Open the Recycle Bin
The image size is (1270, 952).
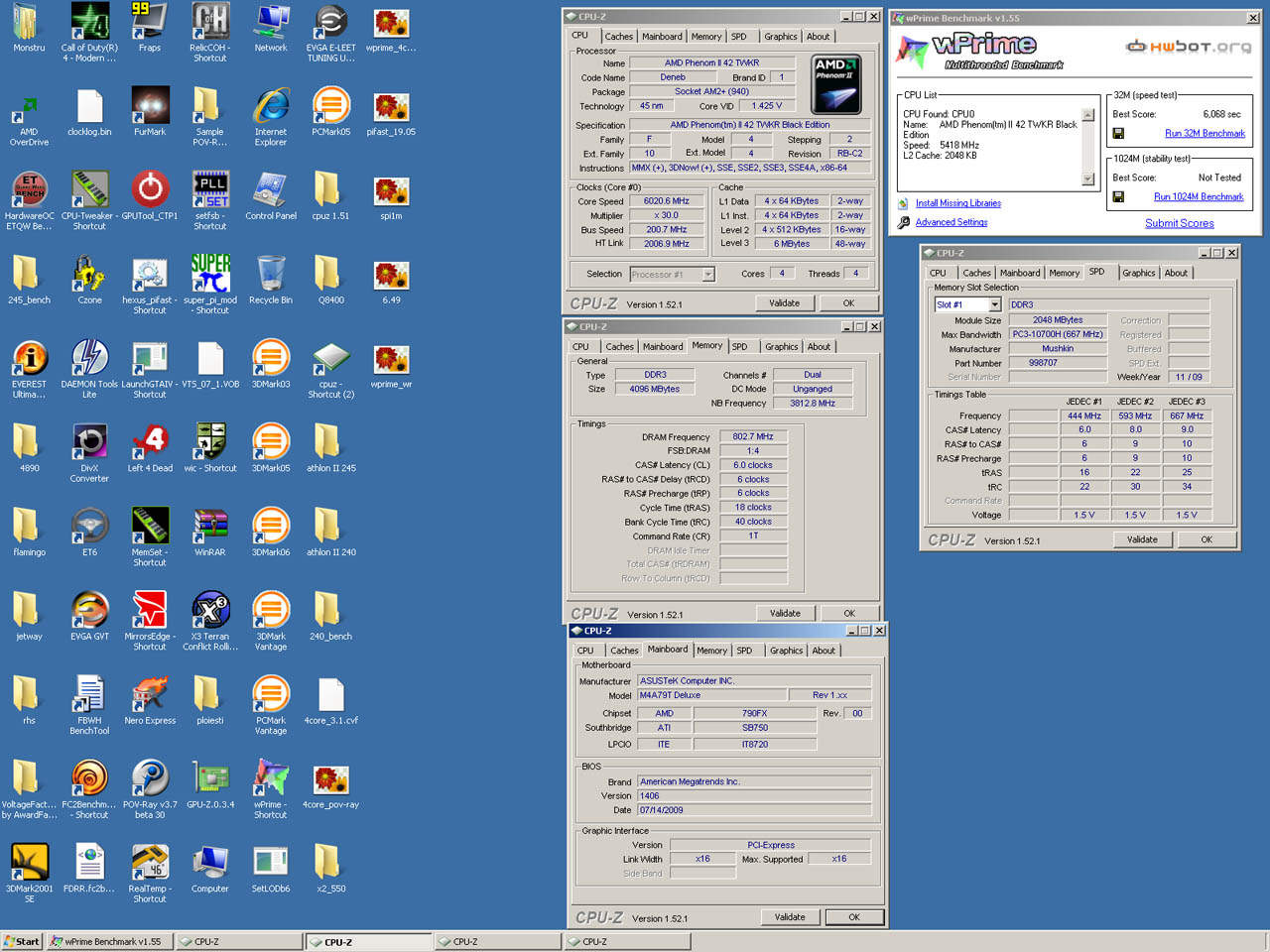click(271, 280)
